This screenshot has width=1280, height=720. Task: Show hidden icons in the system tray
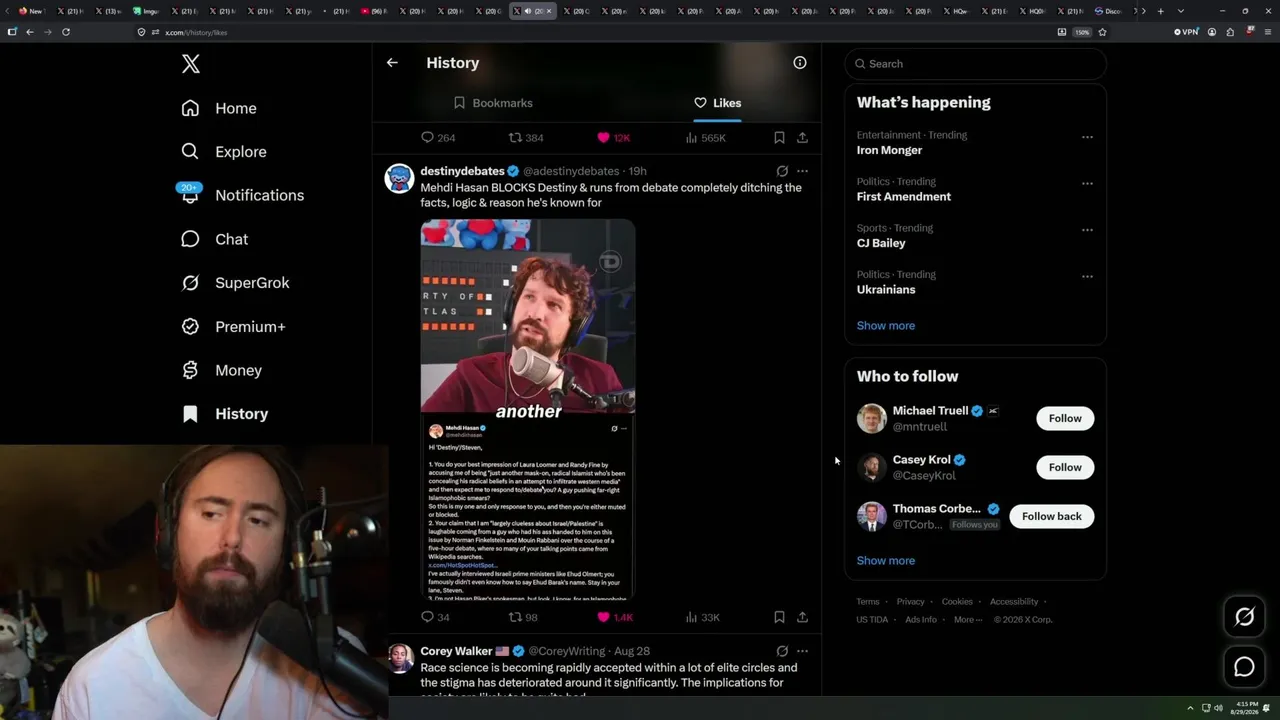click(1190, 708)
